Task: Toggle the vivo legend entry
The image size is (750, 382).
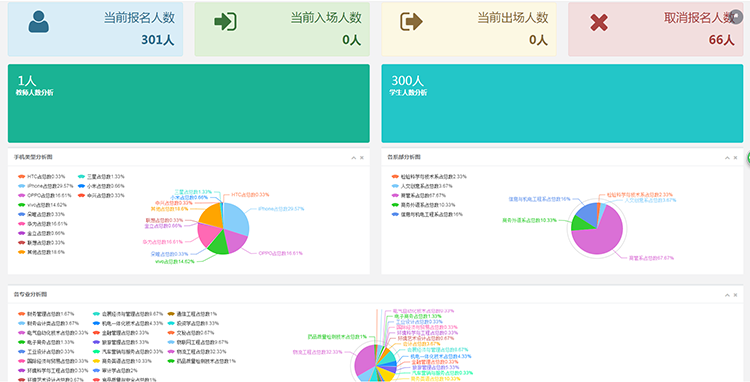Action: point(42,205)
